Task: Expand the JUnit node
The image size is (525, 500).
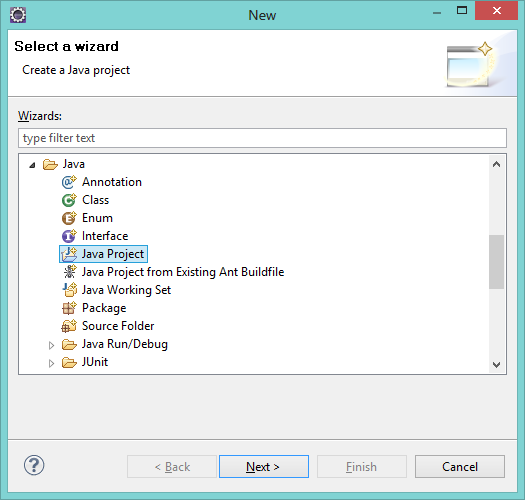Action: click(51, 363)
